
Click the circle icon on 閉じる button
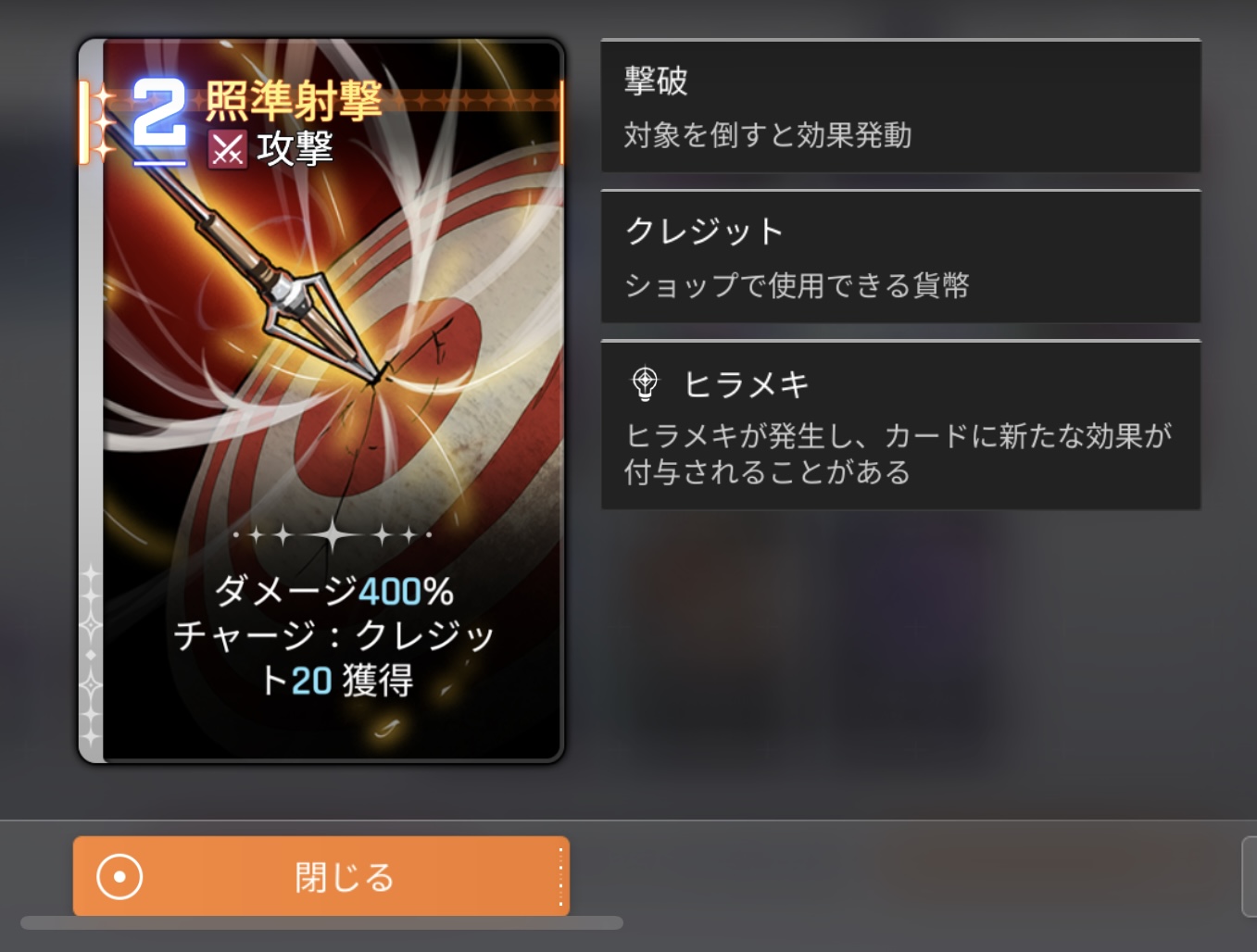(119, 876)
